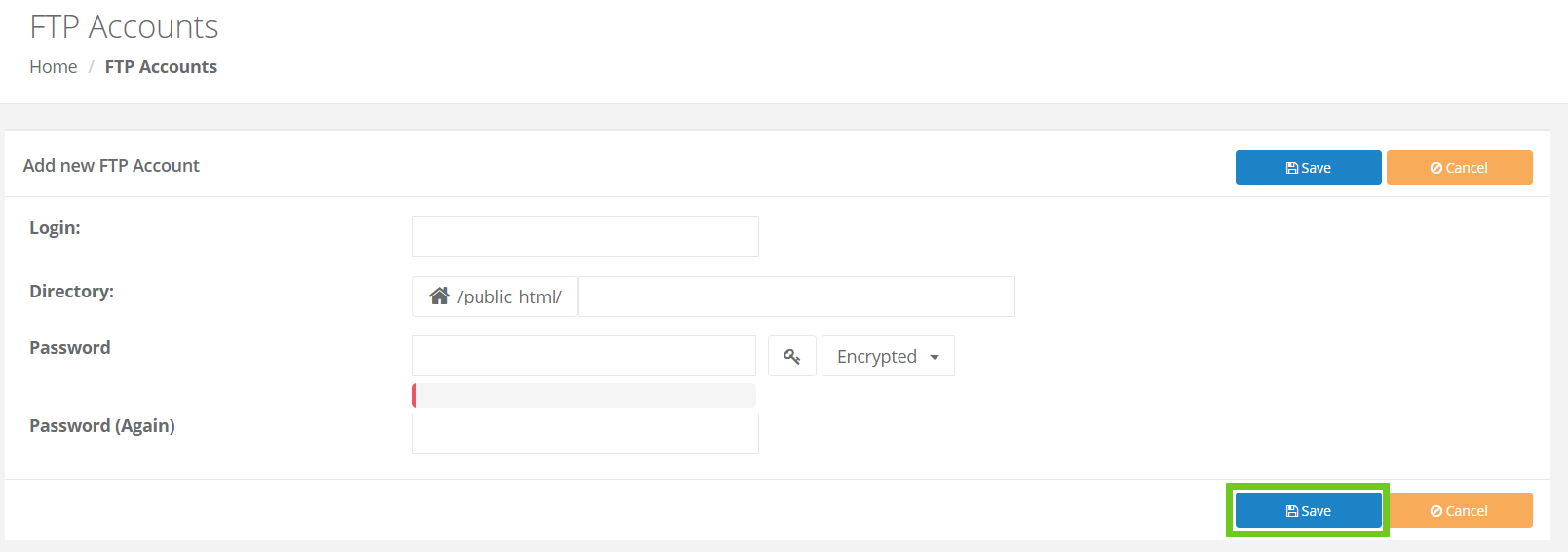The height and width of the screenshot is (552, 1568).
Task: Click the floppy disk icon in top Save
Action: (1292, 168)
